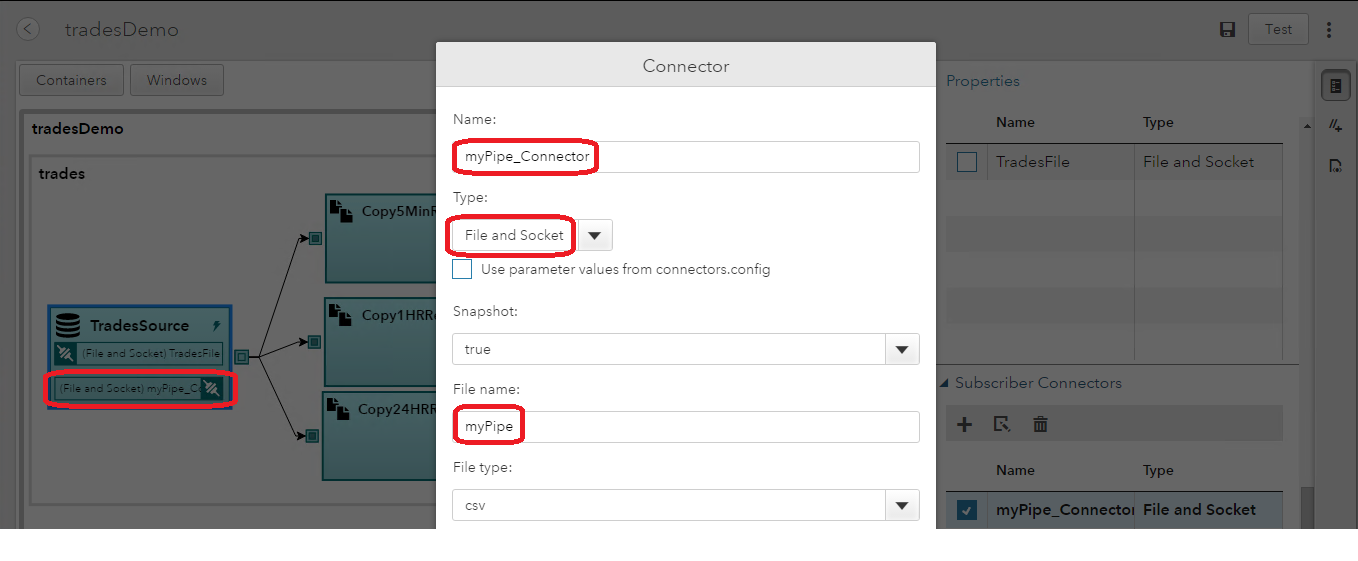
Task: Click the back arrow beside tradesDemo
Action: coord(28,29)
